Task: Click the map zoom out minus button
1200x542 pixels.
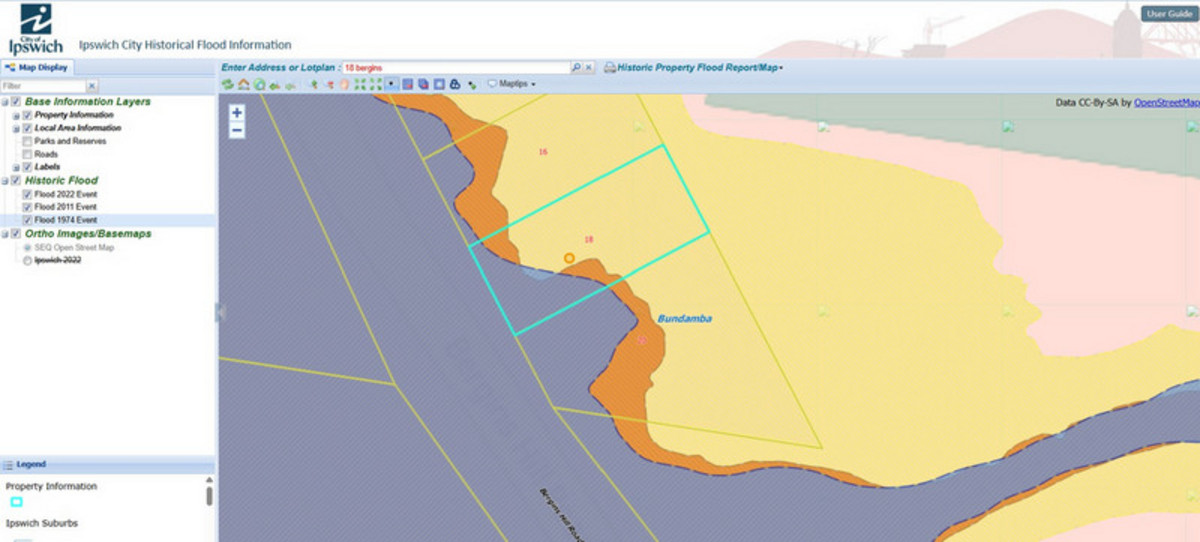Action: pyautogui.click(x=237, y=131)
